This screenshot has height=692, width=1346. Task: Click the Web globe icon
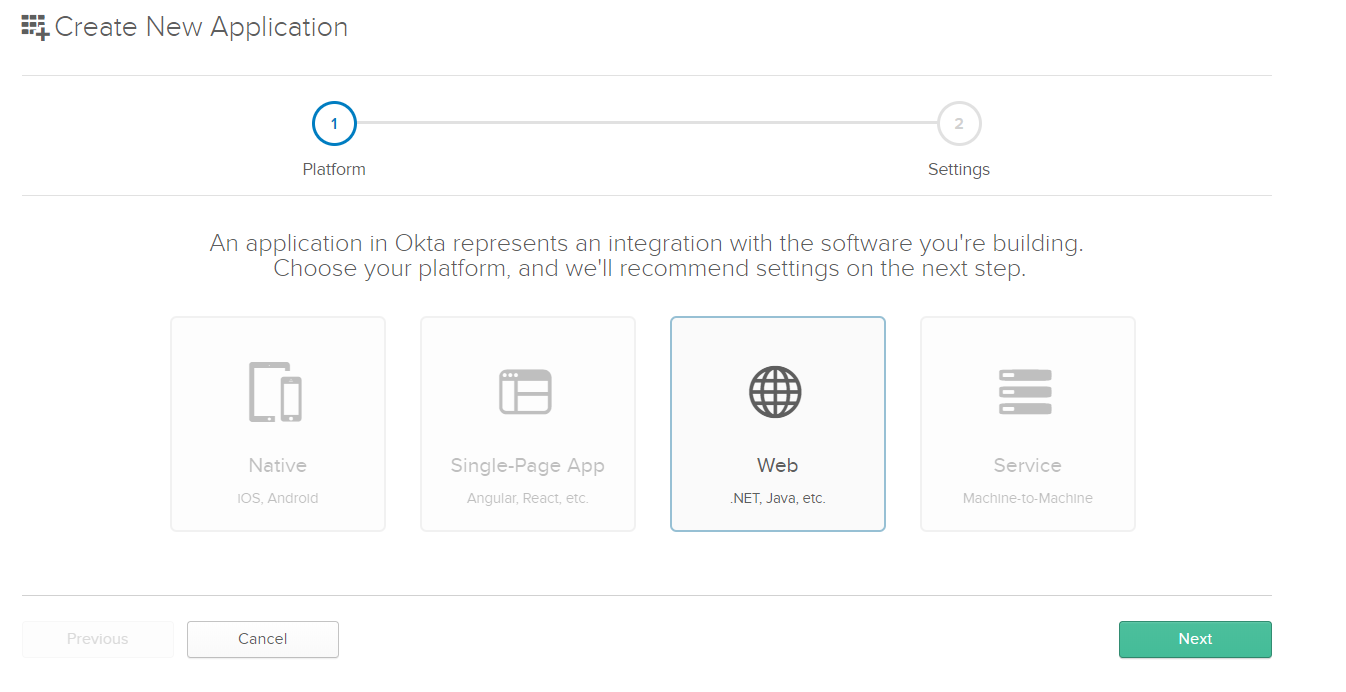click(776, 391)
